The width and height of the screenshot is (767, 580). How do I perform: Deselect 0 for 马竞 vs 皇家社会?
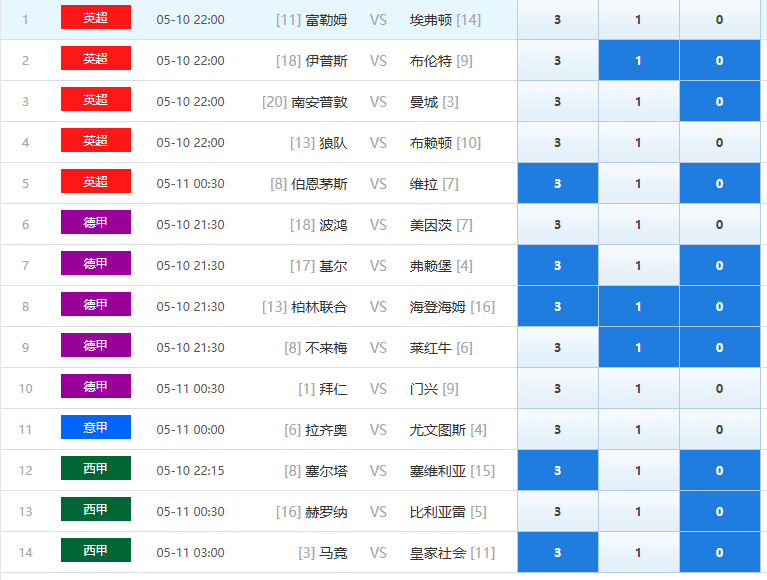click(x=720, y=553)
